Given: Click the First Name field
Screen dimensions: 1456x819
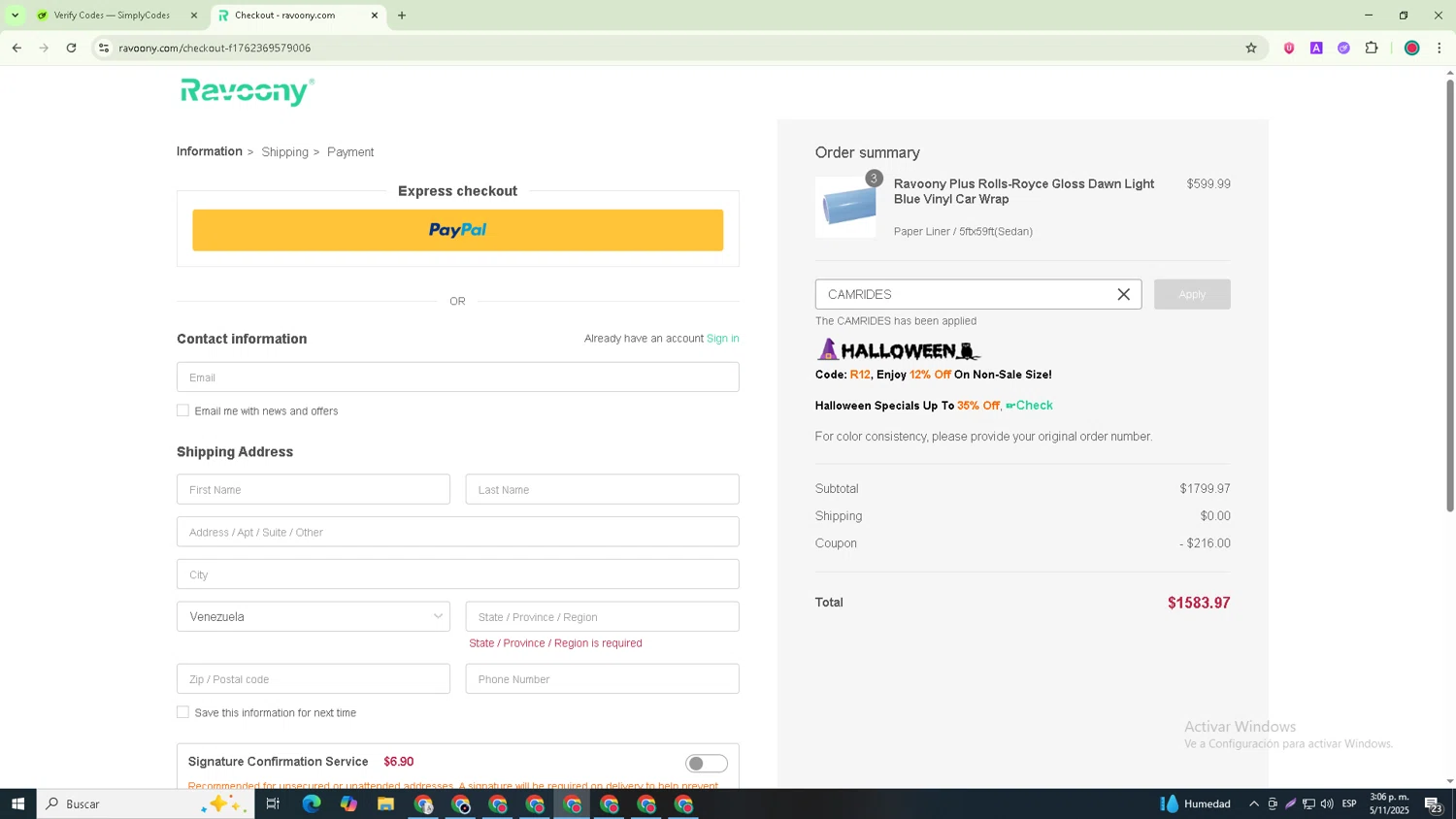Looking at the screenshot, I should point(314,489).
